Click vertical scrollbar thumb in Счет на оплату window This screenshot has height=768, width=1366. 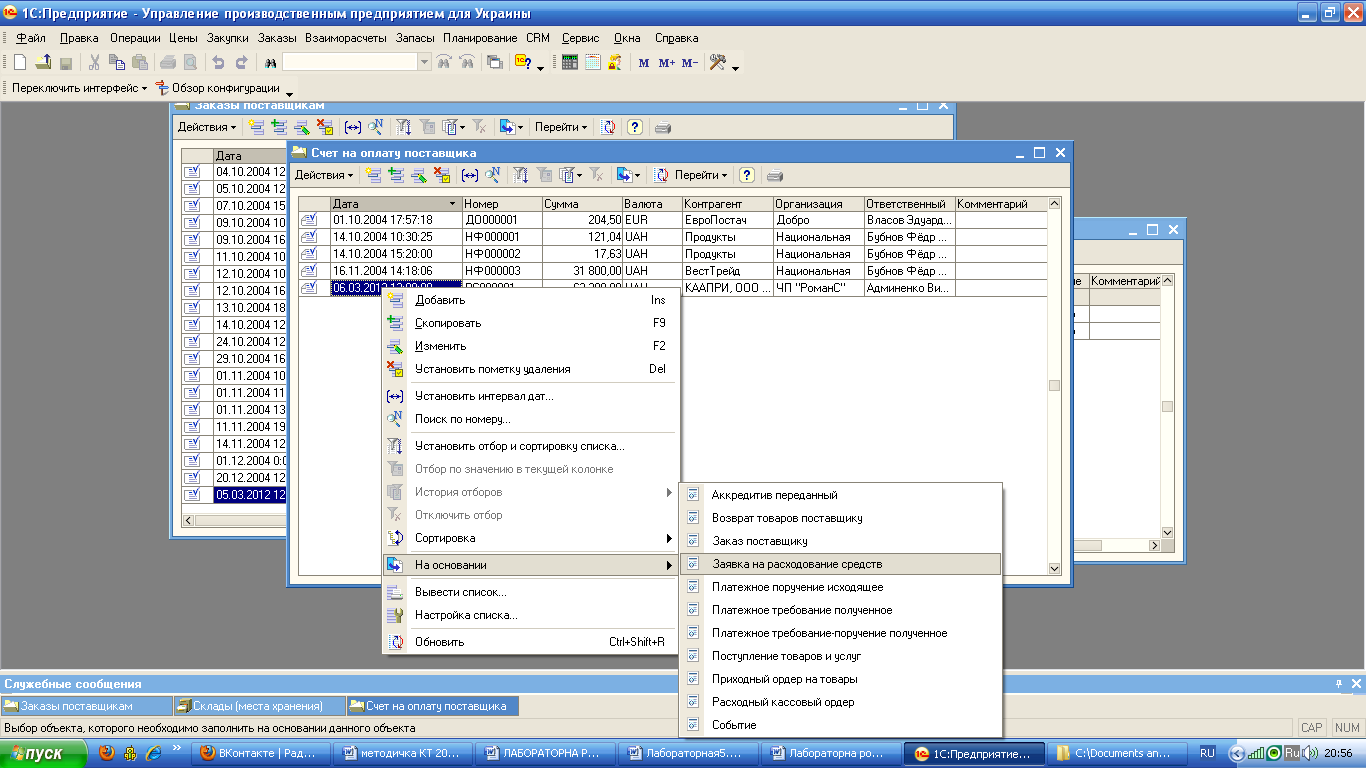(x=1053, y=385)
